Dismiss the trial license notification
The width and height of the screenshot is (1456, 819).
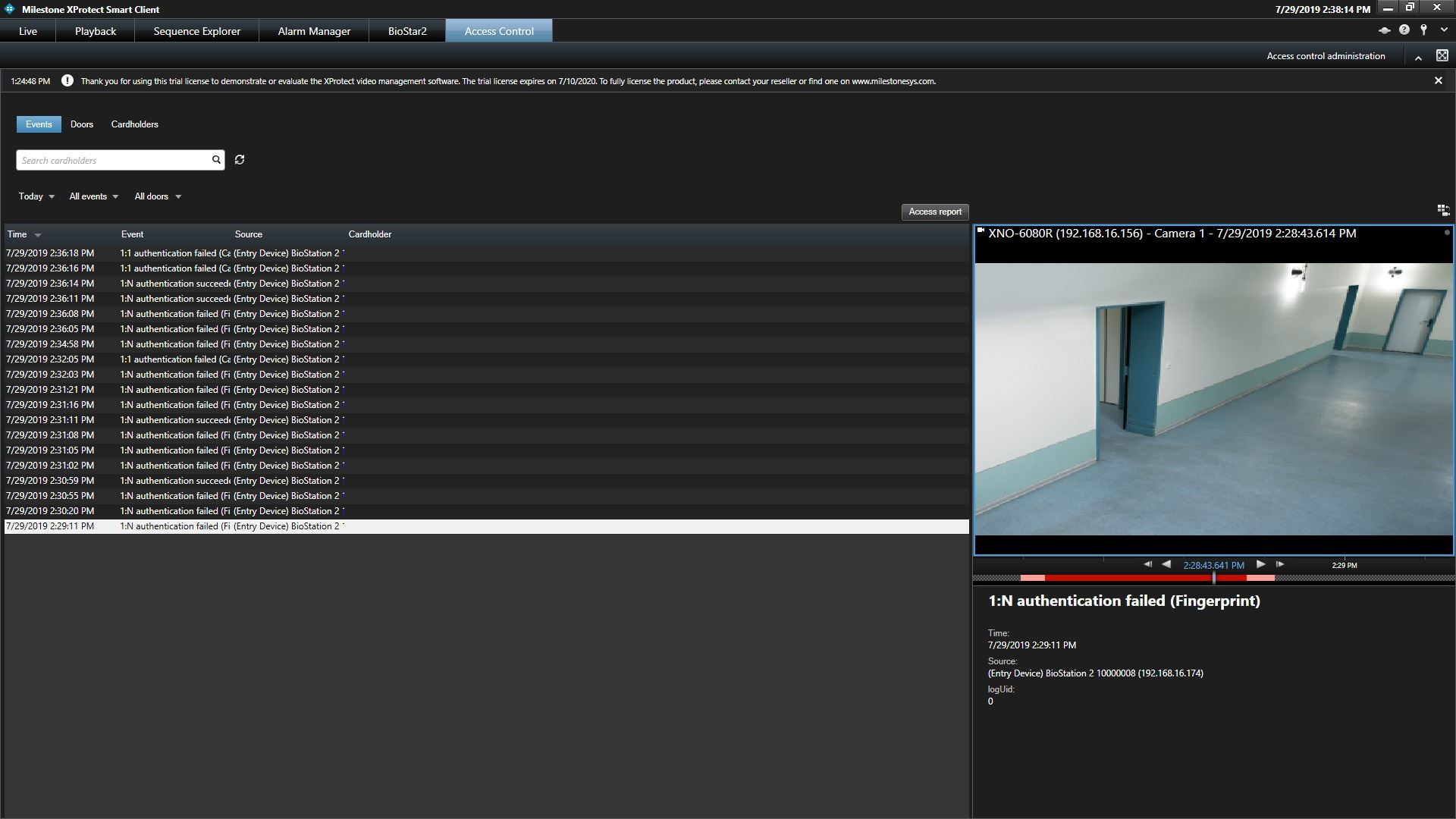[x=1439, y=80]
